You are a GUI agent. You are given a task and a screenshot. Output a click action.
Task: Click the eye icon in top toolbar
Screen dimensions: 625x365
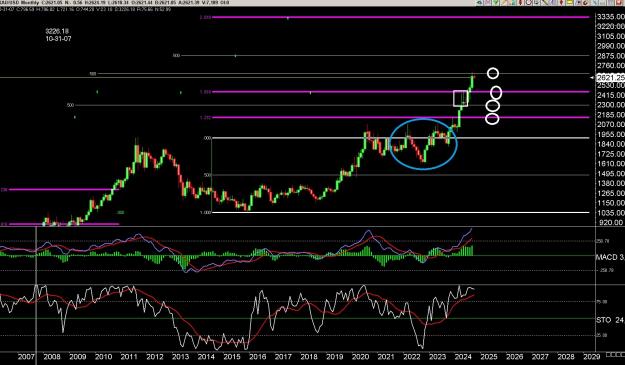pyautogui.click(x=480, y=2)
